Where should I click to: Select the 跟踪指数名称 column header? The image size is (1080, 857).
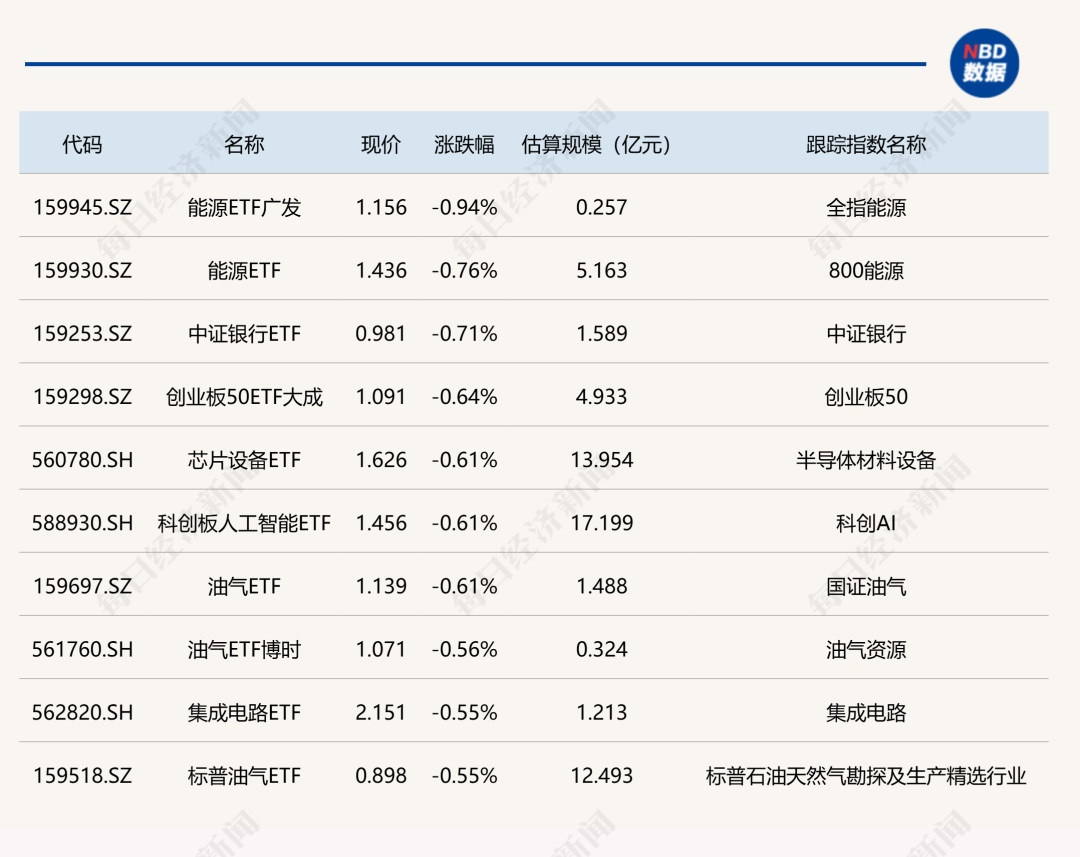click(x=866, y=144)
